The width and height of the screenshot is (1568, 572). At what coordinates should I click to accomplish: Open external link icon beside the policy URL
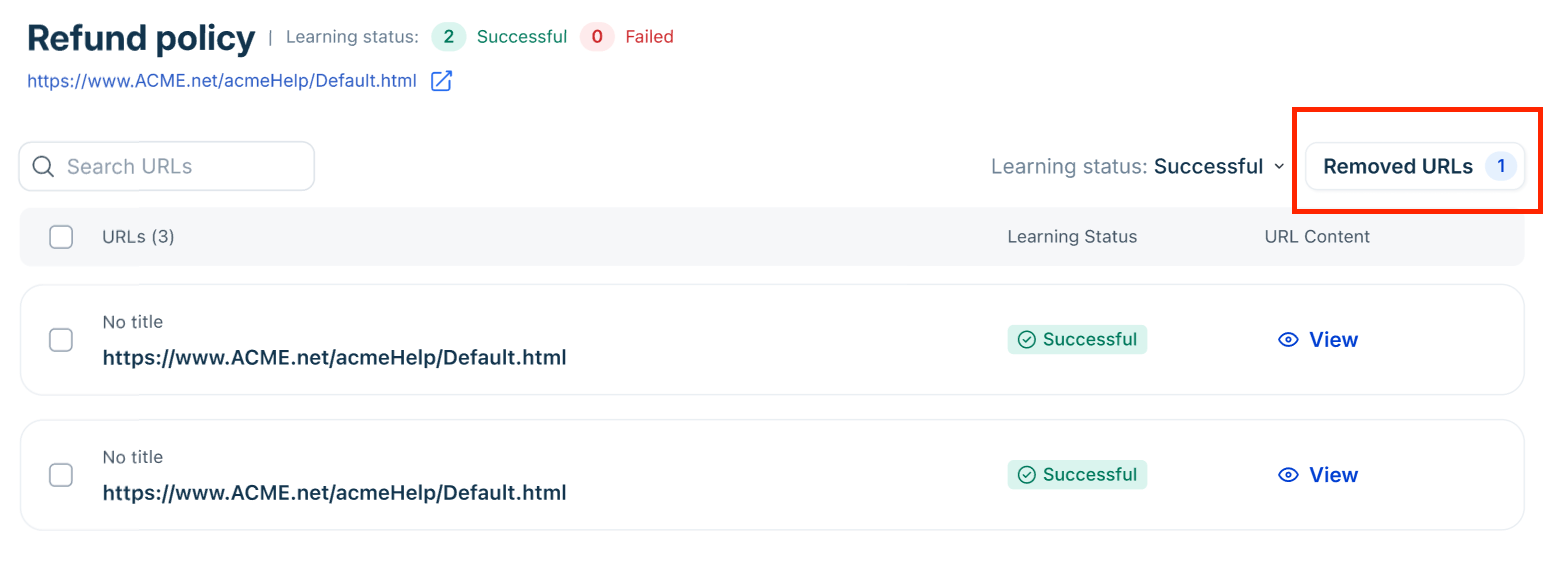pyautogui.click(x=441, y=81)
